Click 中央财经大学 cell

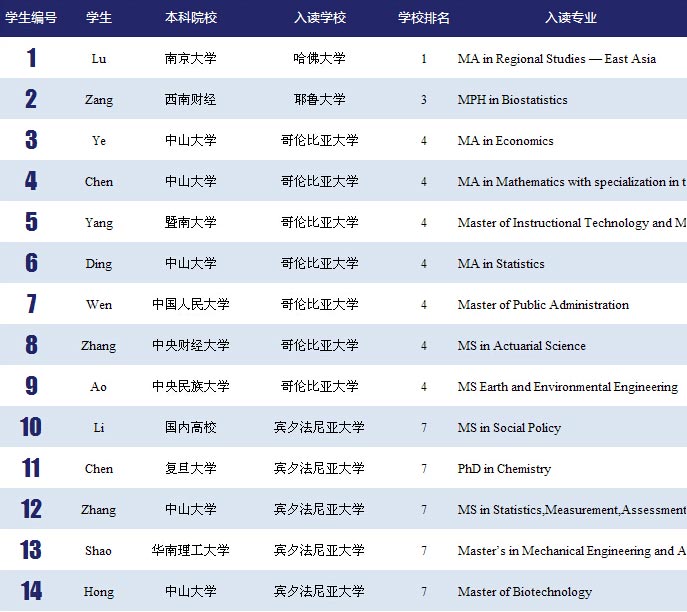pos(191,345)
